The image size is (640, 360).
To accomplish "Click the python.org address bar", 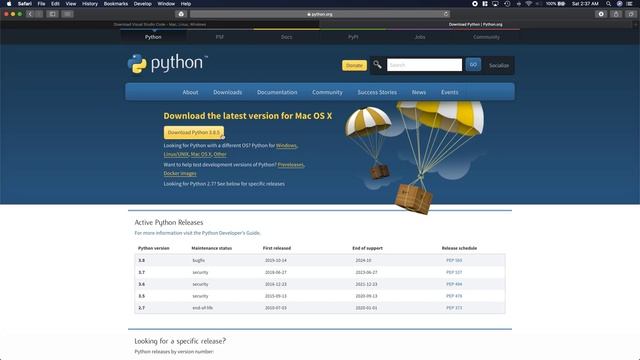I will pyautogui.click(x=320, y=14).
